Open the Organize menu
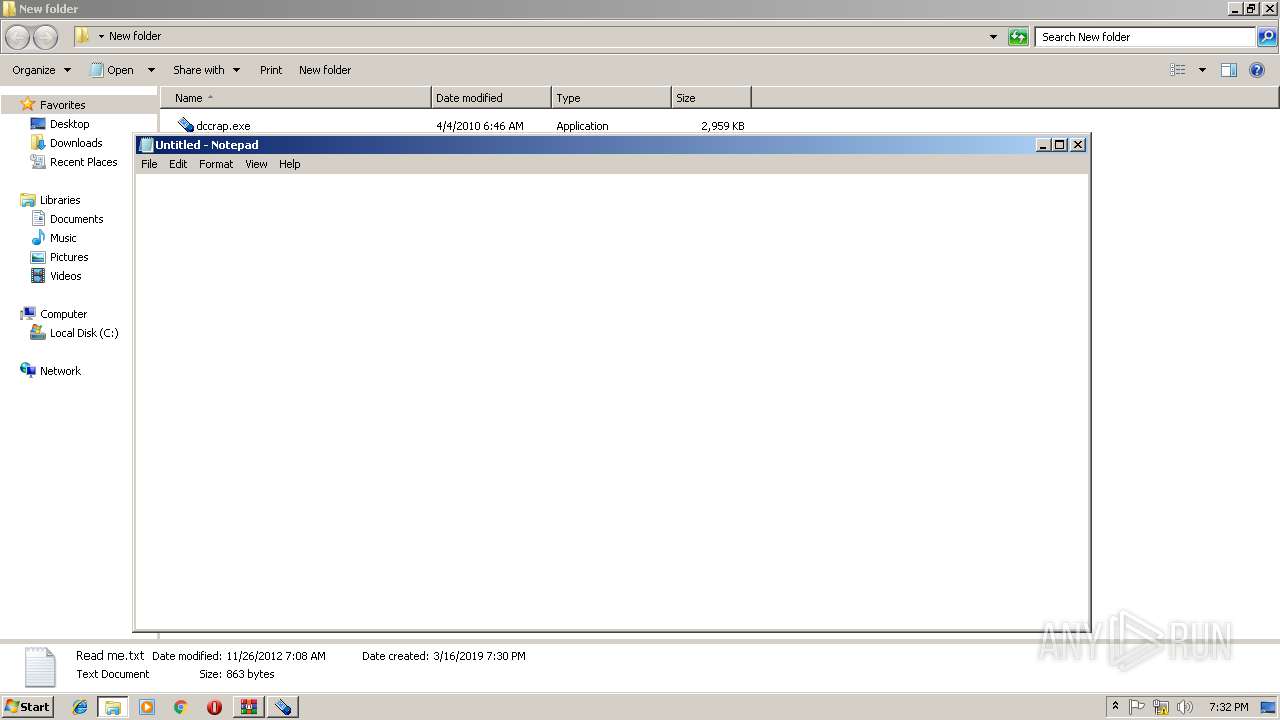This screenshot has width=1280, height=720. click(41, 70)
